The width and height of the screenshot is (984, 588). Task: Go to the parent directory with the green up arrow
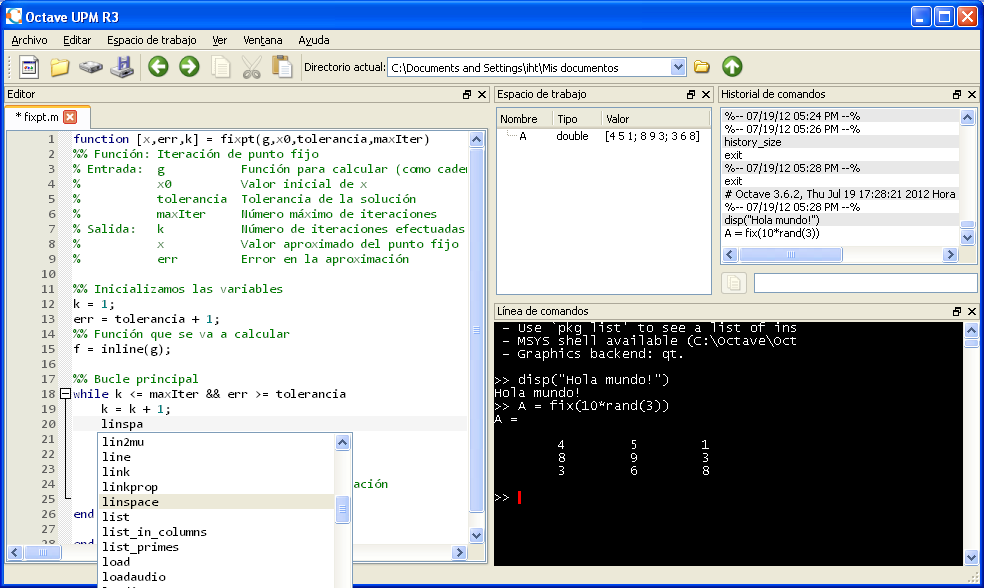pos(732,67)
